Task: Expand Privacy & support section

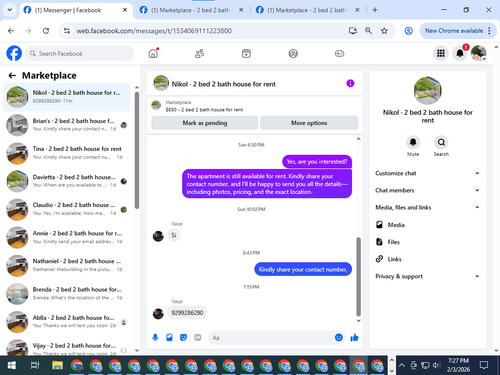Action: click(427, 276)
